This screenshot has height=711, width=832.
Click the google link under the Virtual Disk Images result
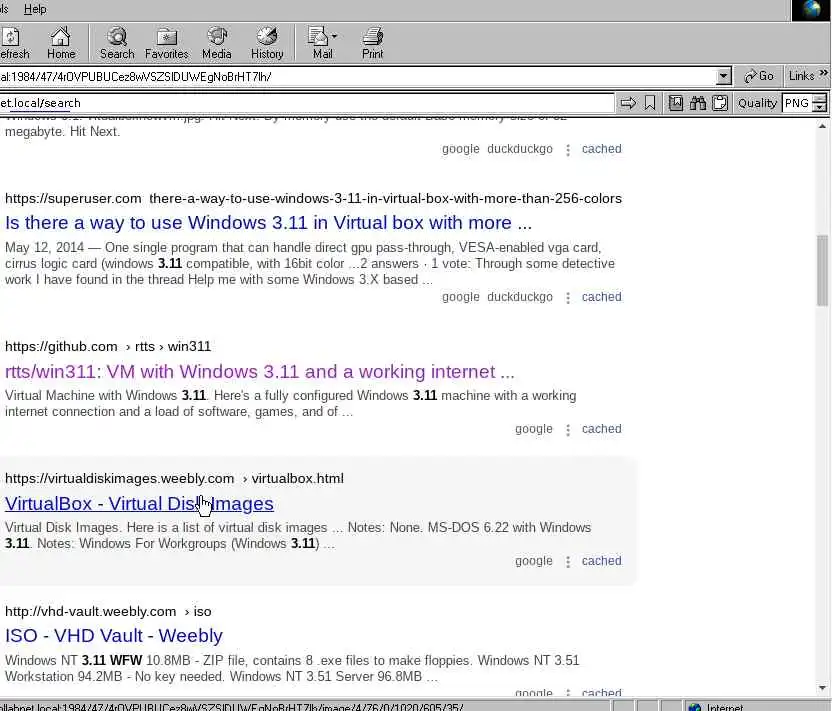pos(533,561)
